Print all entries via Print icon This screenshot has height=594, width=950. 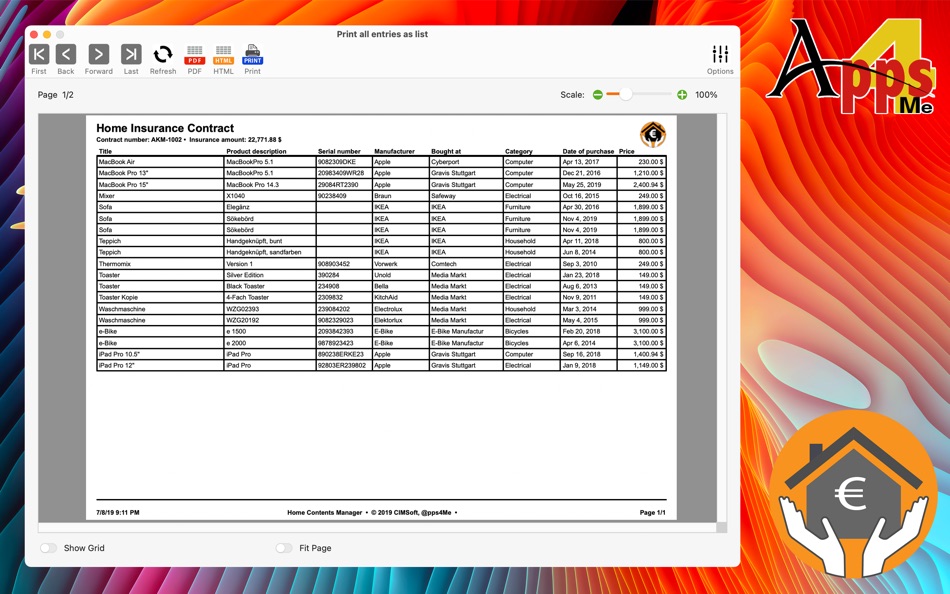click(x=252, y=55)
